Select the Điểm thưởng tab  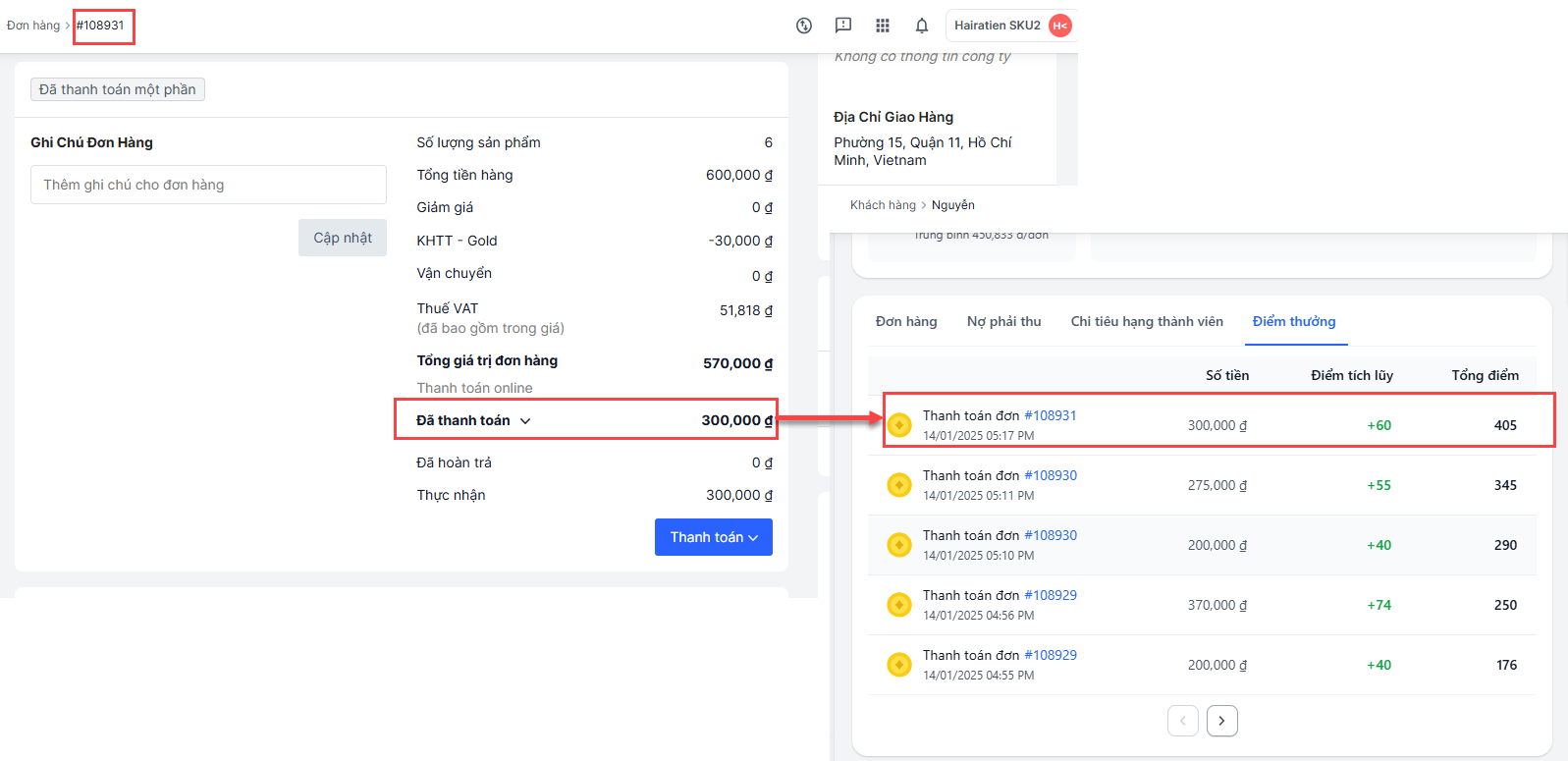(x=1294, y=321)
